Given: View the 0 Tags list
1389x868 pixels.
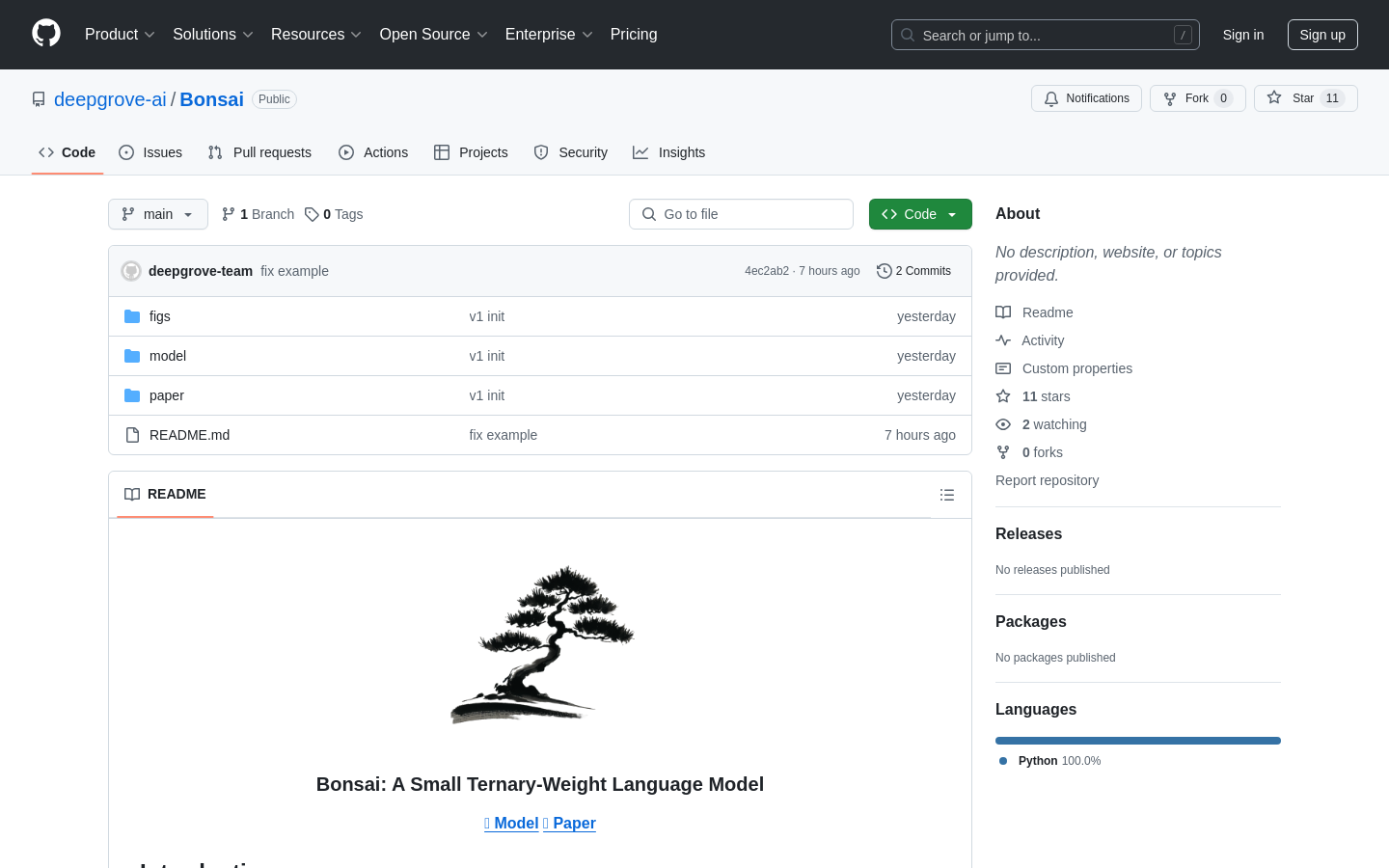Looking at the screenshot, I should (x=334, y=214).
